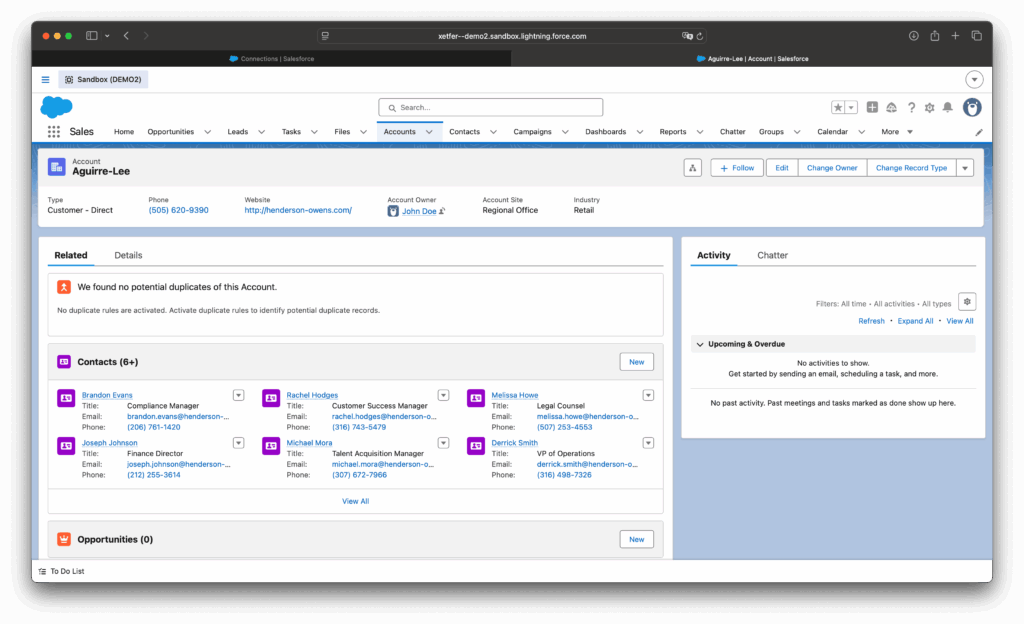Open the Tasks nav dropdown chevron
The height and width of the screenshot is (624, 1024).
314,132
